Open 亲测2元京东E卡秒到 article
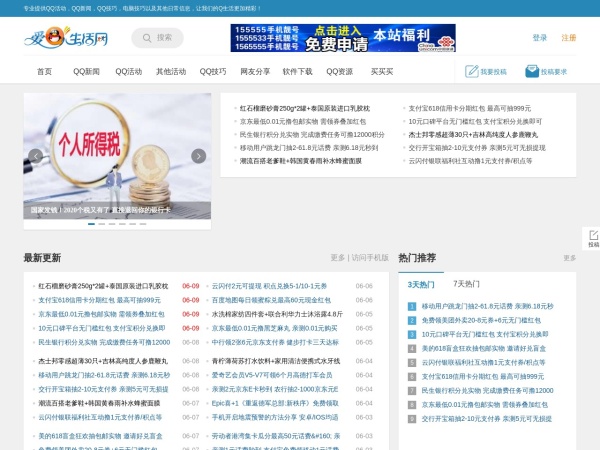The height and width of the screenshot is (450, 600). (275, 389)
